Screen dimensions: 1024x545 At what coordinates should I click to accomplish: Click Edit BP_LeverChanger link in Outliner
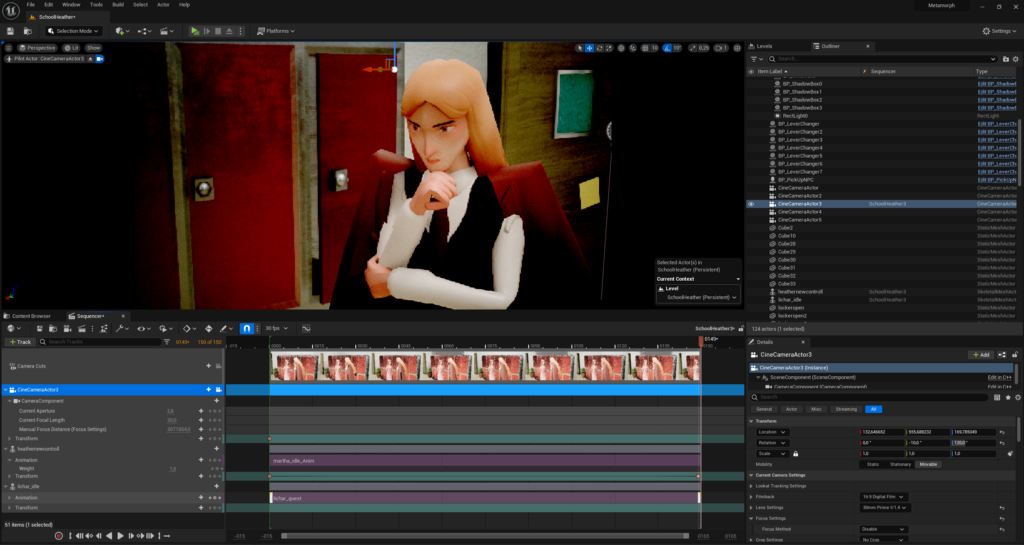coord(997,124)
